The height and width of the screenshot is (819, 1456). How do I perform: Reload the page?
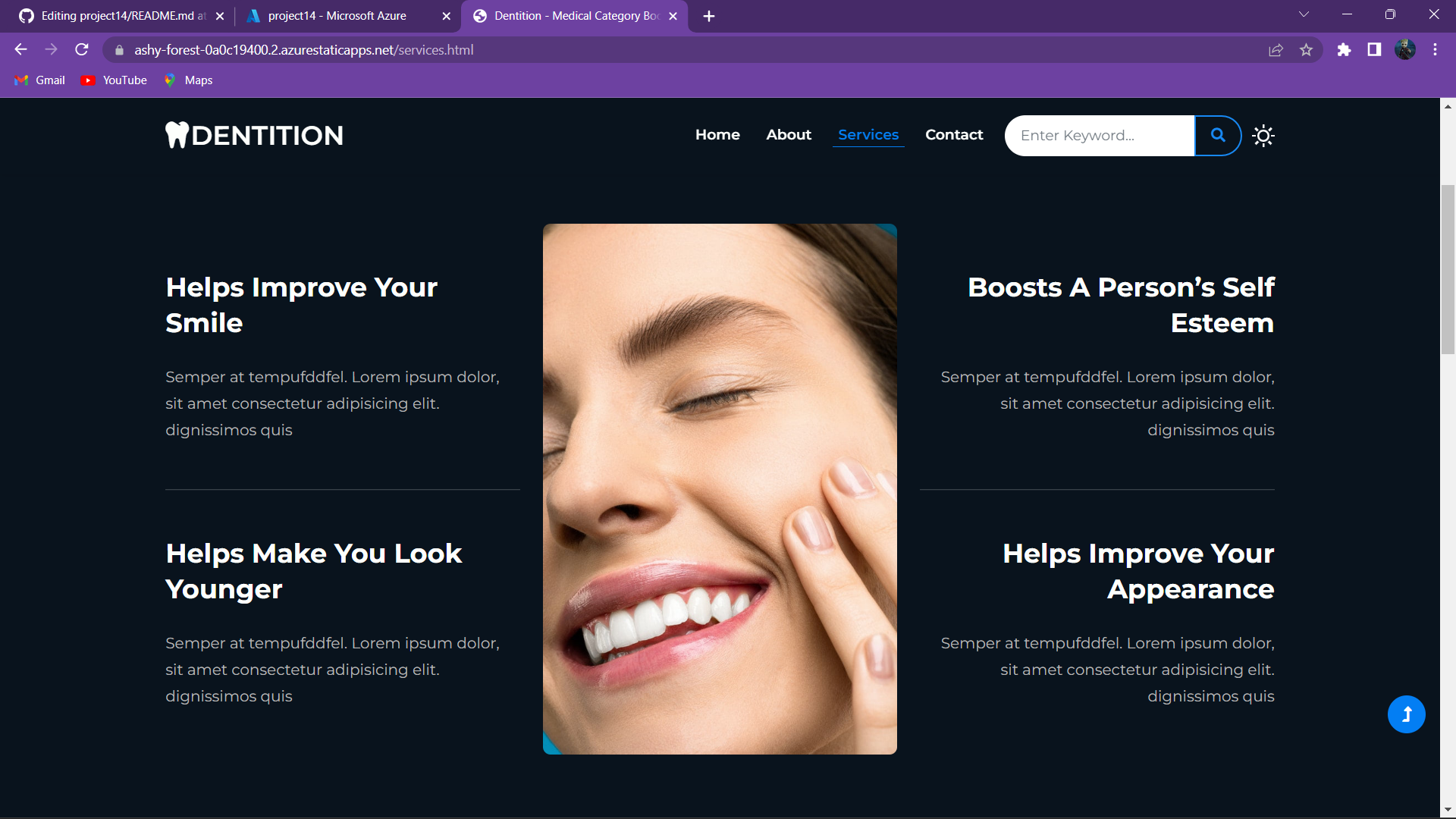tap(82, 50)
